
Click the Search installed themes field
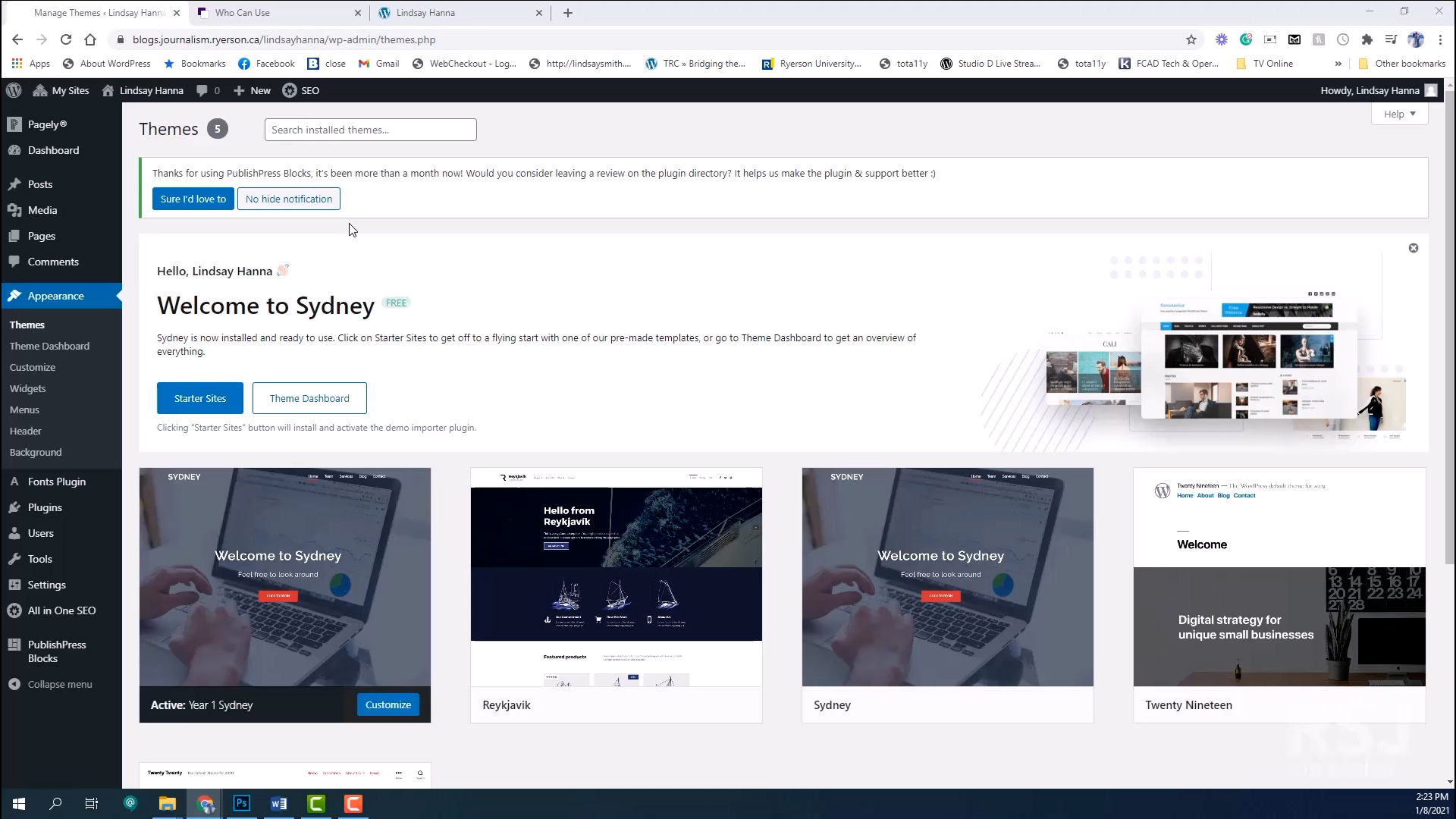370,130
